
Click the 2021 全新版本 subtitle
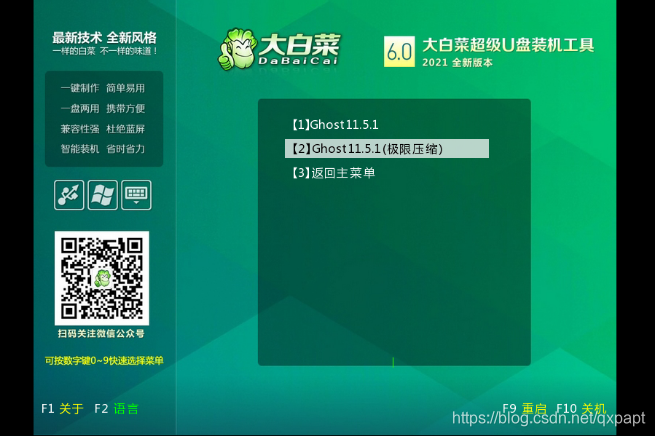(457, 63)
